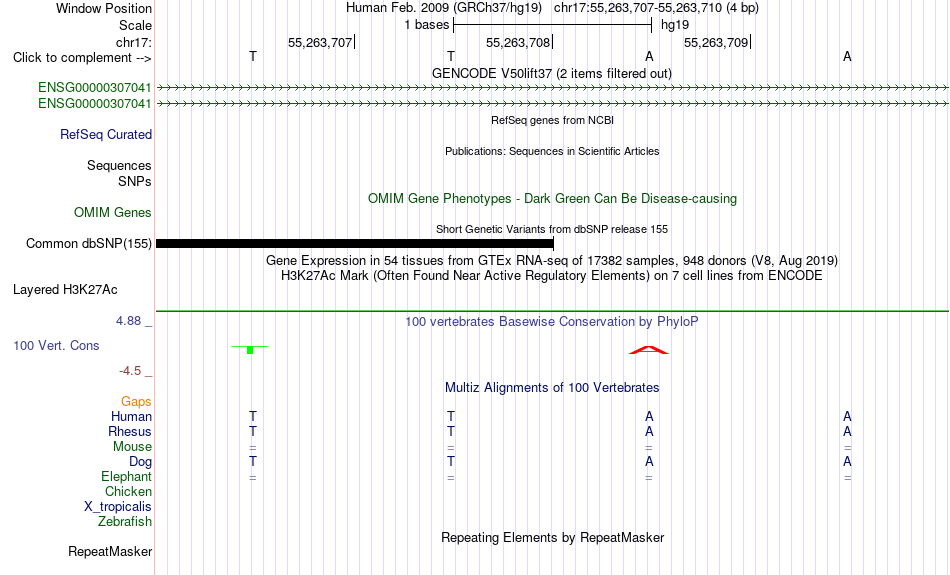The width and height of the screenshot is (950, 575).
Task: Click the X_tropicalis alignment row label
Action: [x=118, y=507]
